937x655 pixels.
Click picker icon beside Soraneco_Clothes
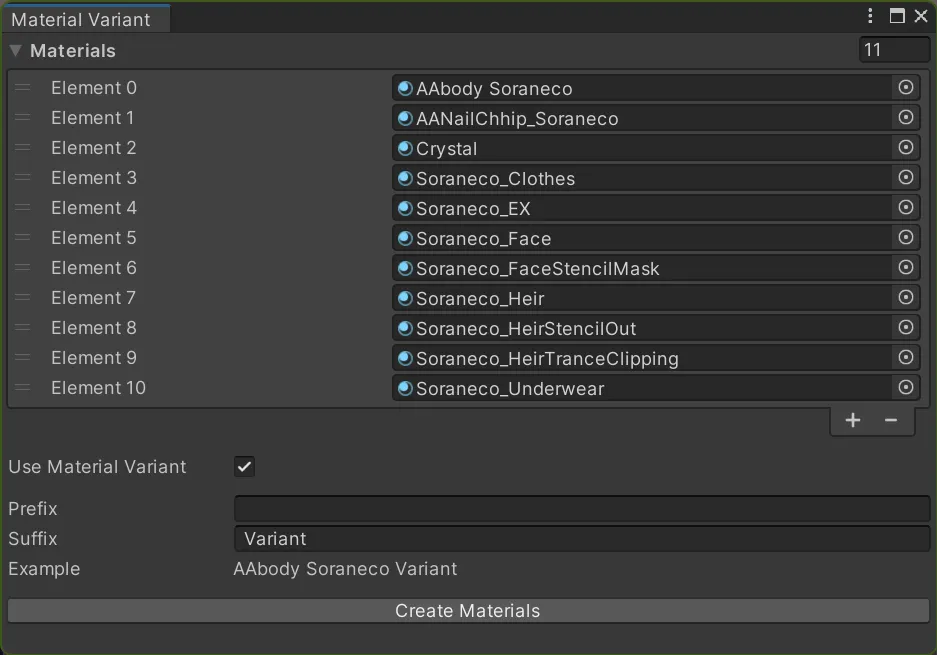click(906, 178)
